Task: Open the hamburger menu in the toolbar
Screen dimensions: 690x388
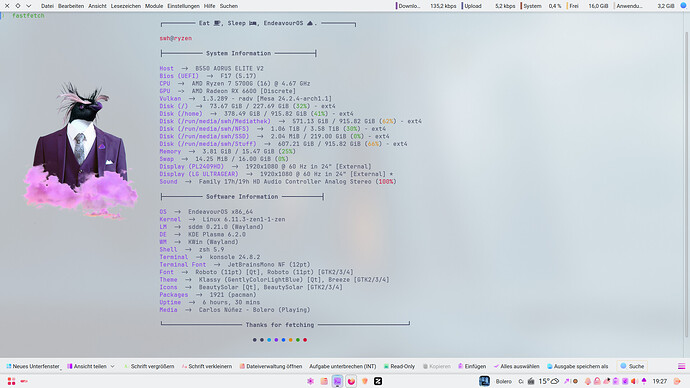Action: click(x=681, y=366)
